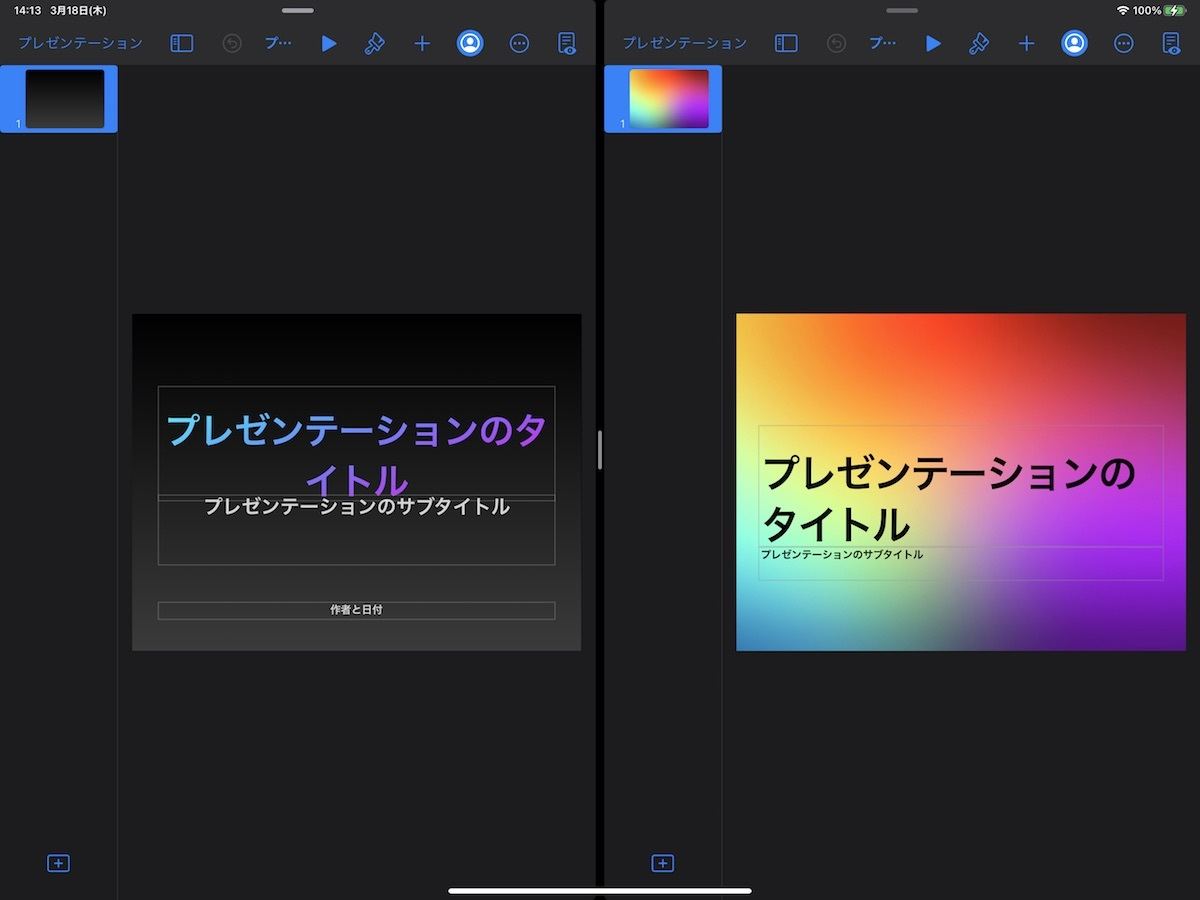
Task: Open the Collaborate person icon in right window
Action: tap(1074, 43)
